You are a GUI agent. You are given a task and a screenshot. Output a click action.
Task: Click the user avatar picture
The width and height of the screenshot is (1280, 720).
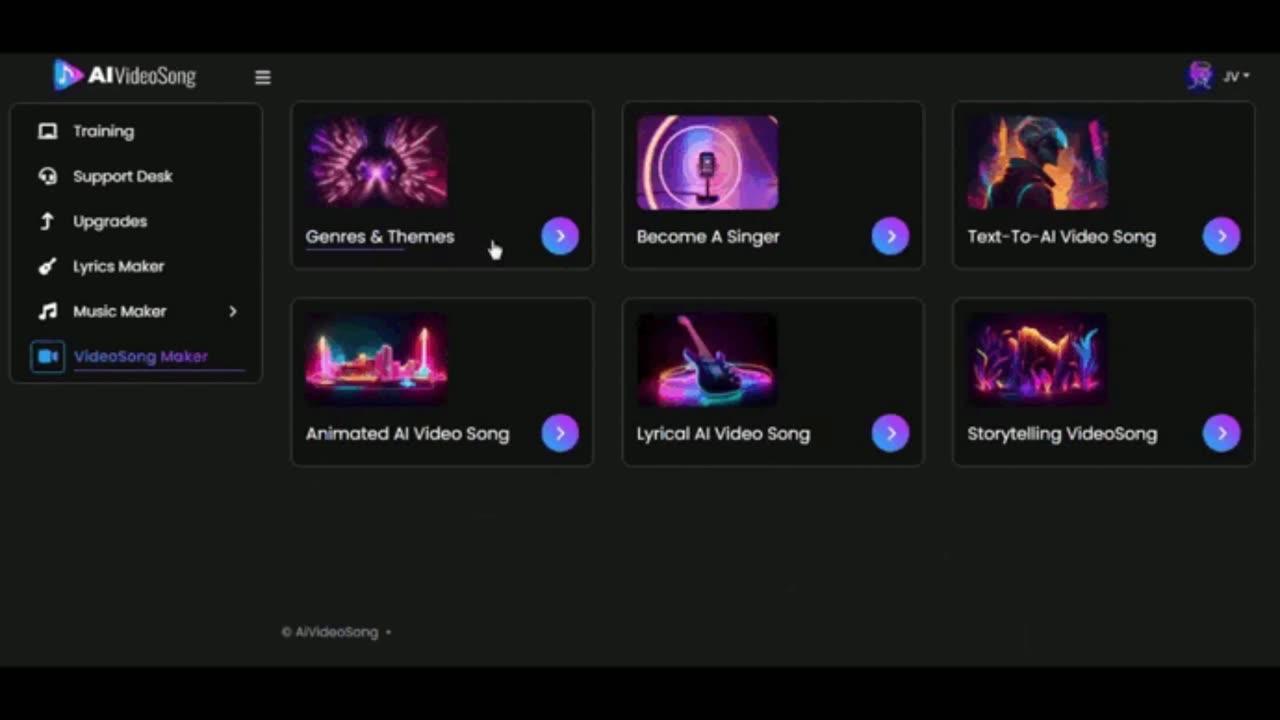pos(1200,75)
